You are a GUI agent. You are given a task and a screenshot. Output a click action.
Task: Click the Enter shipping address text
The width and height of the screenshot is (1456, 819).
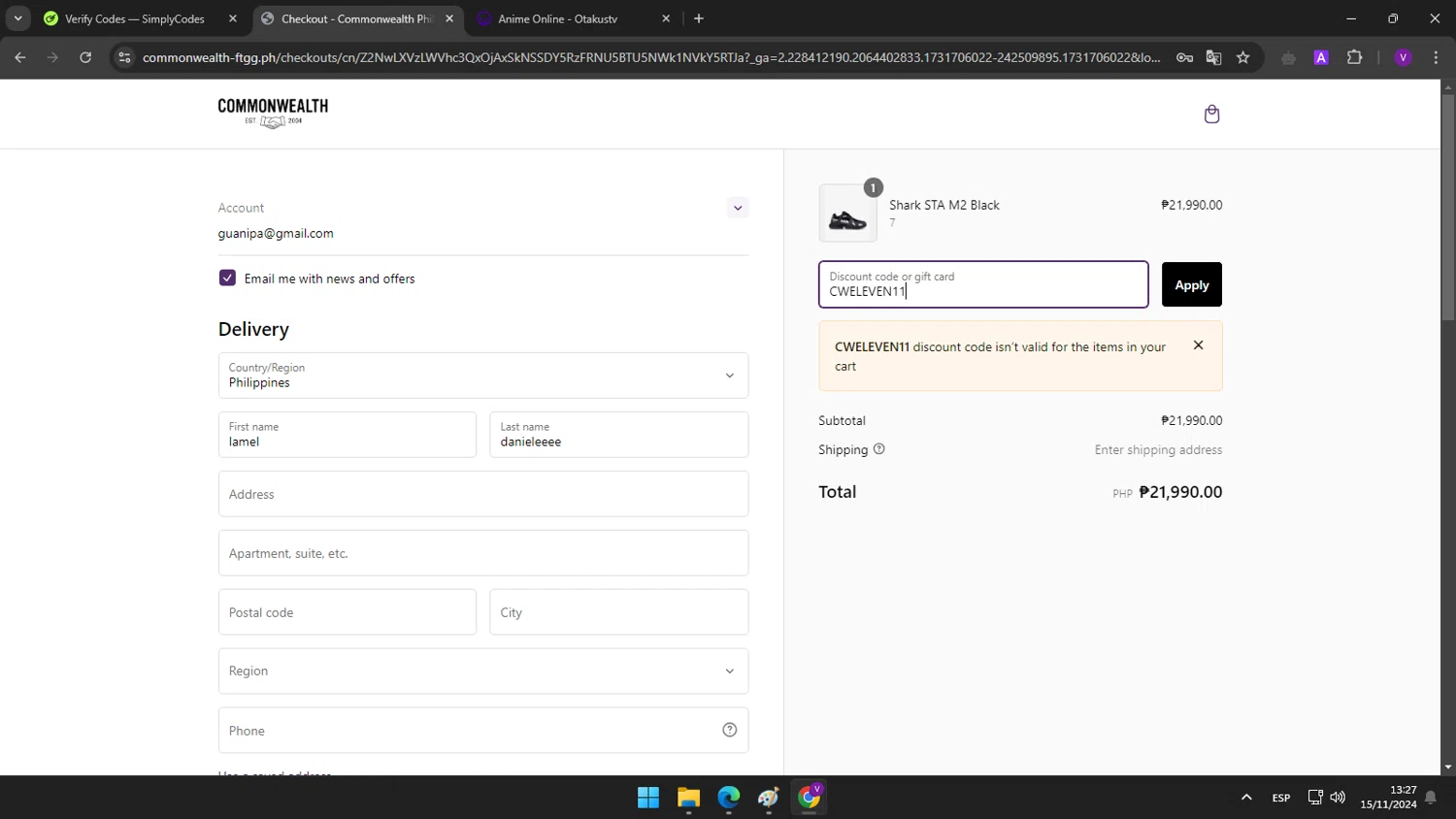(1158, 449)
